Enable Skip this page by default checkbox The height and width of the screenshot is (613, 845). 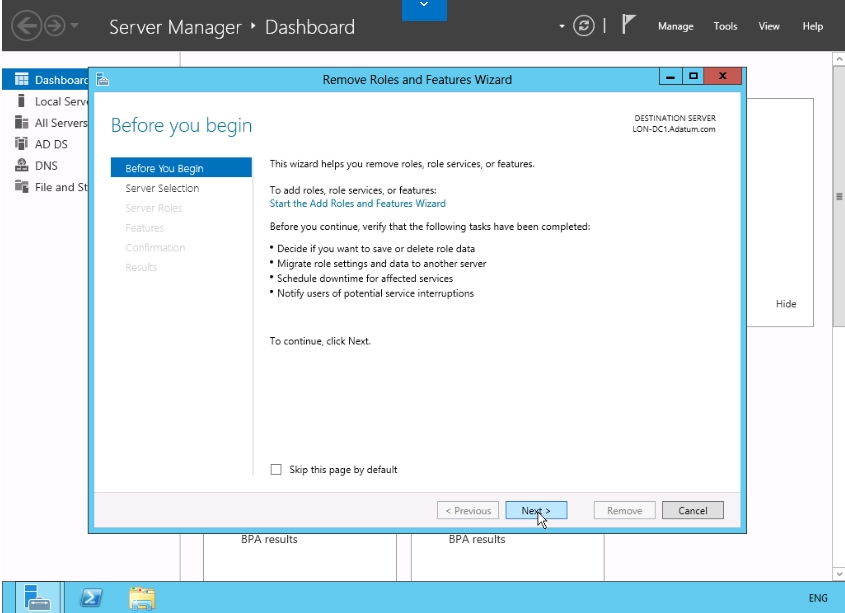pyautogui.click(x=276, y=470)
